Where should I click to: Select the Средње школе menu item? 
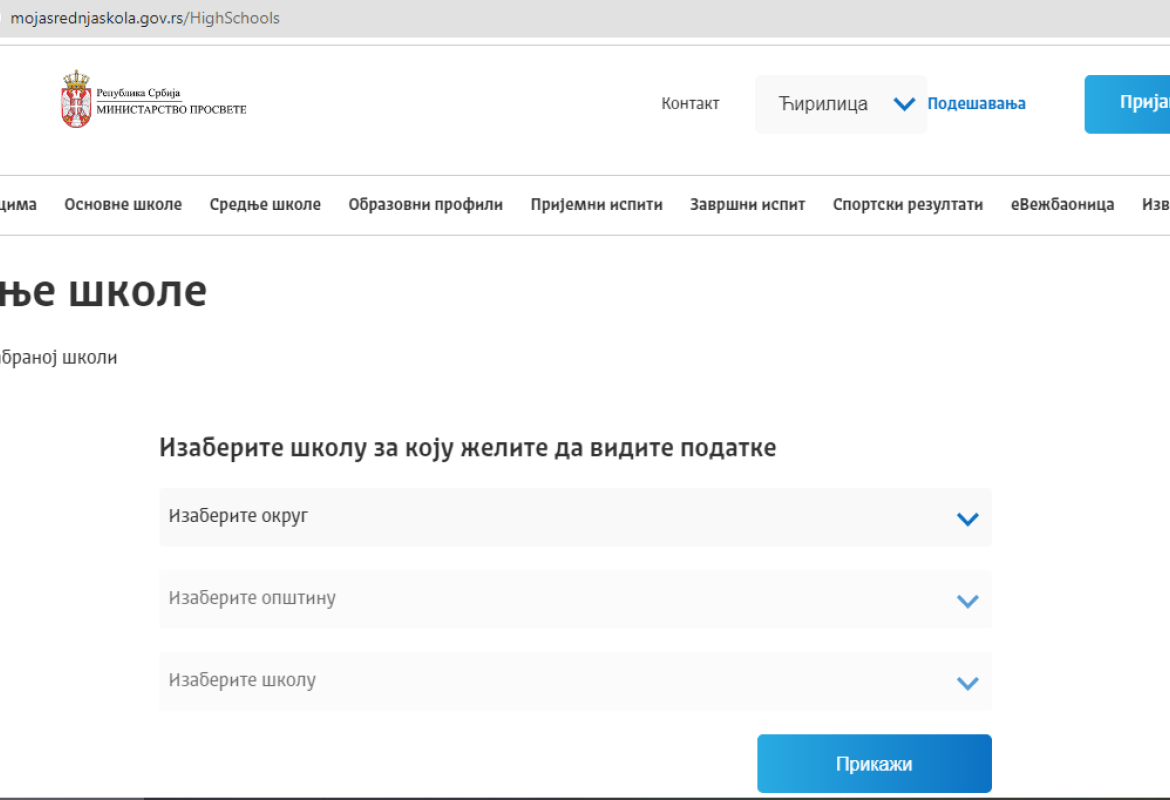(265, 204)
